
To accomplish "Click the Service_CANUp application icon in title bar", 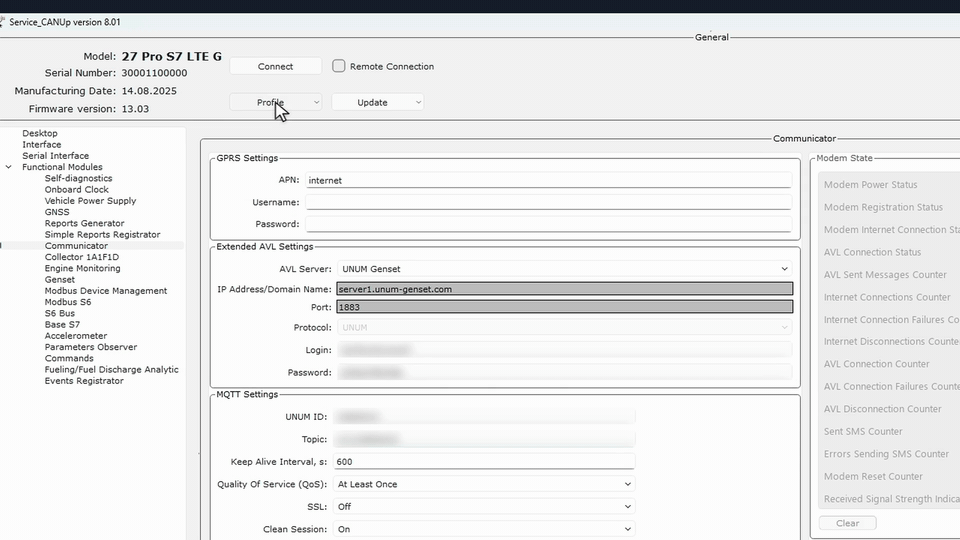I will click(2, 22).
